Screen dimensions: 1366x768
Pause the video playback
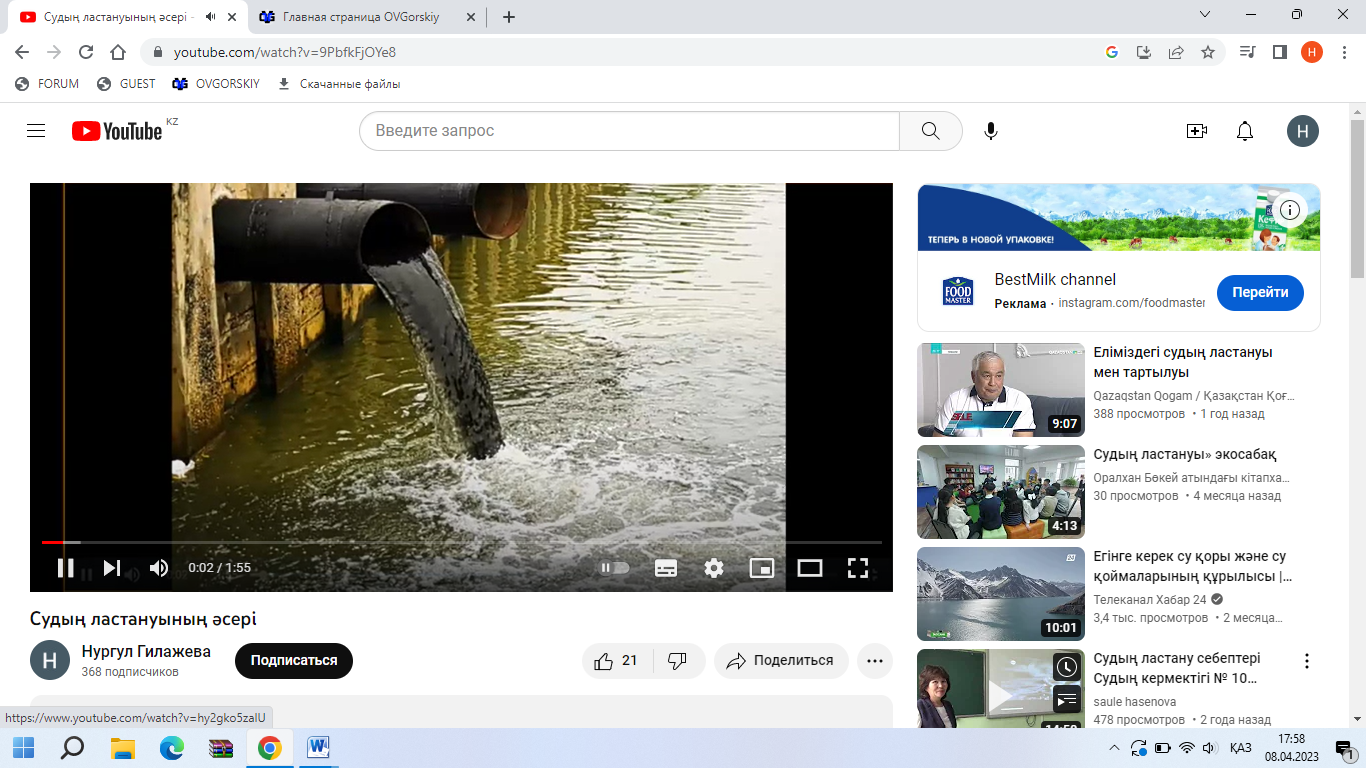click(x=65, y=568)
